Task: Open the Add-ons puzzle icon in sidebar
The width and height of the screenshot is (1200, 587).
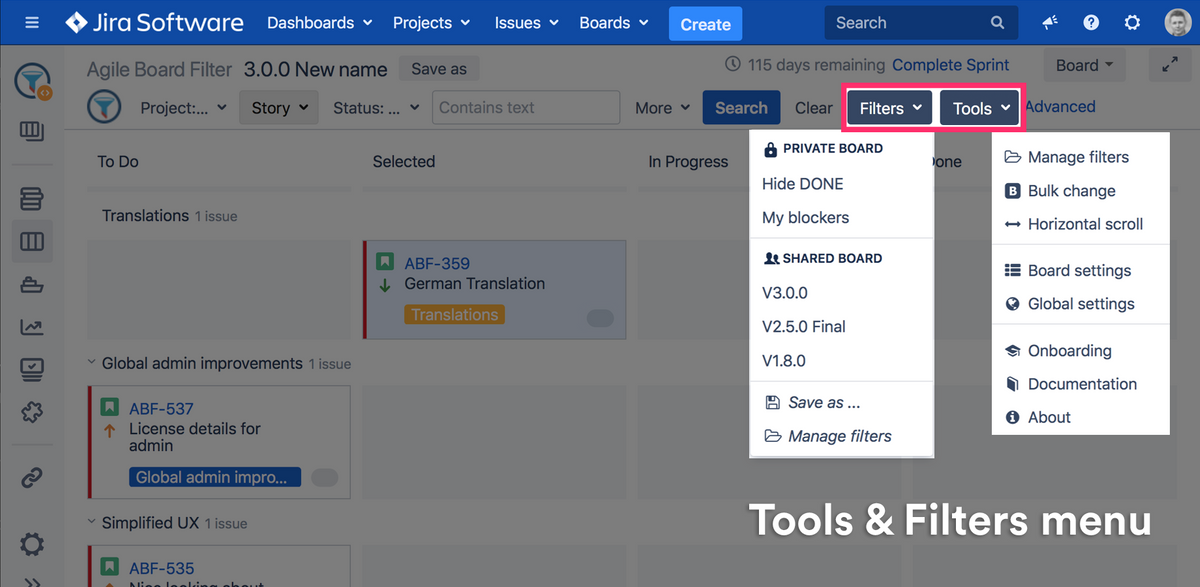Action: (x=32, y=411)
